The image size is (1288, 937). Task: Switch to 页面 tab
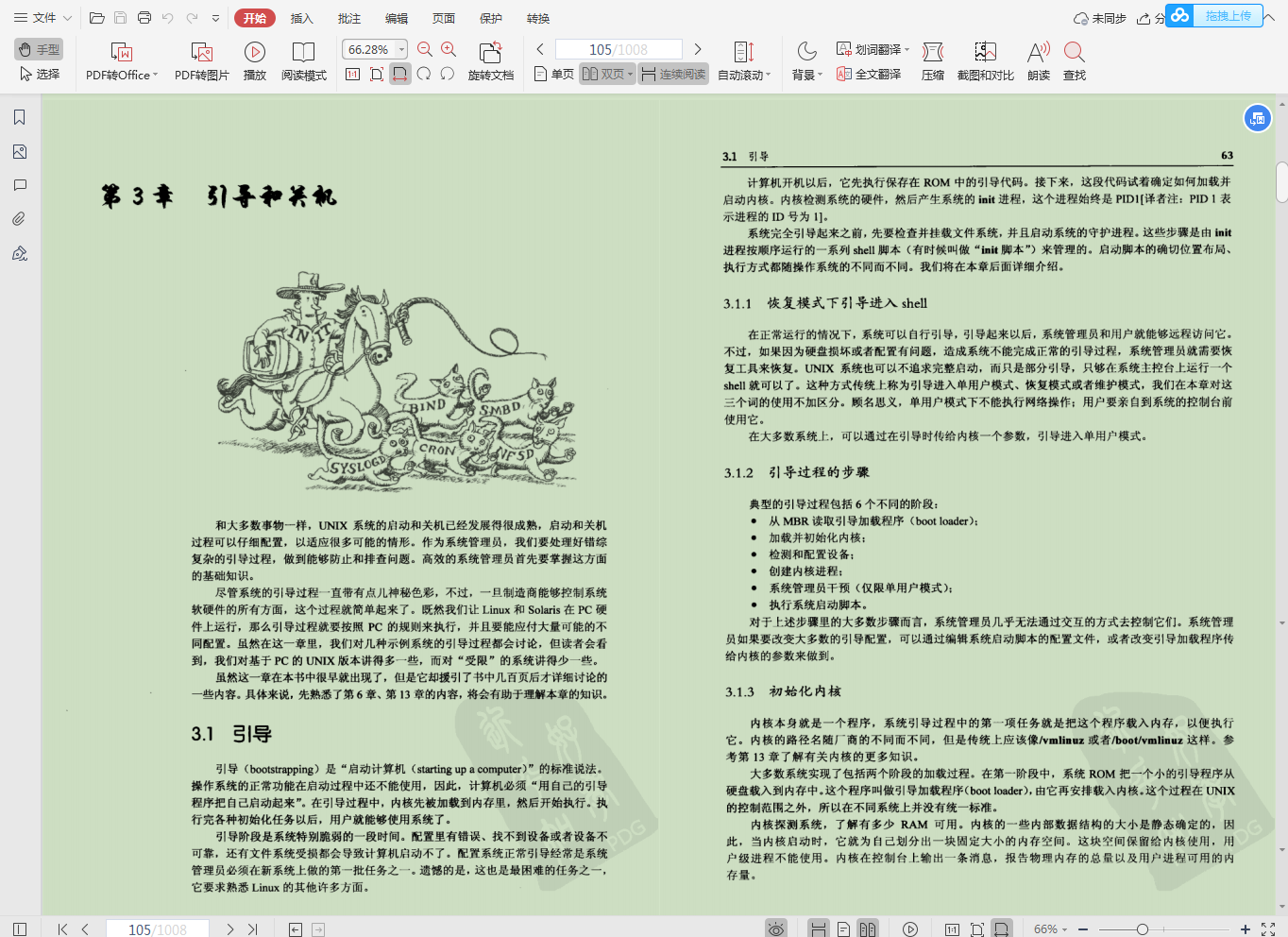click(x=444, y=18)
